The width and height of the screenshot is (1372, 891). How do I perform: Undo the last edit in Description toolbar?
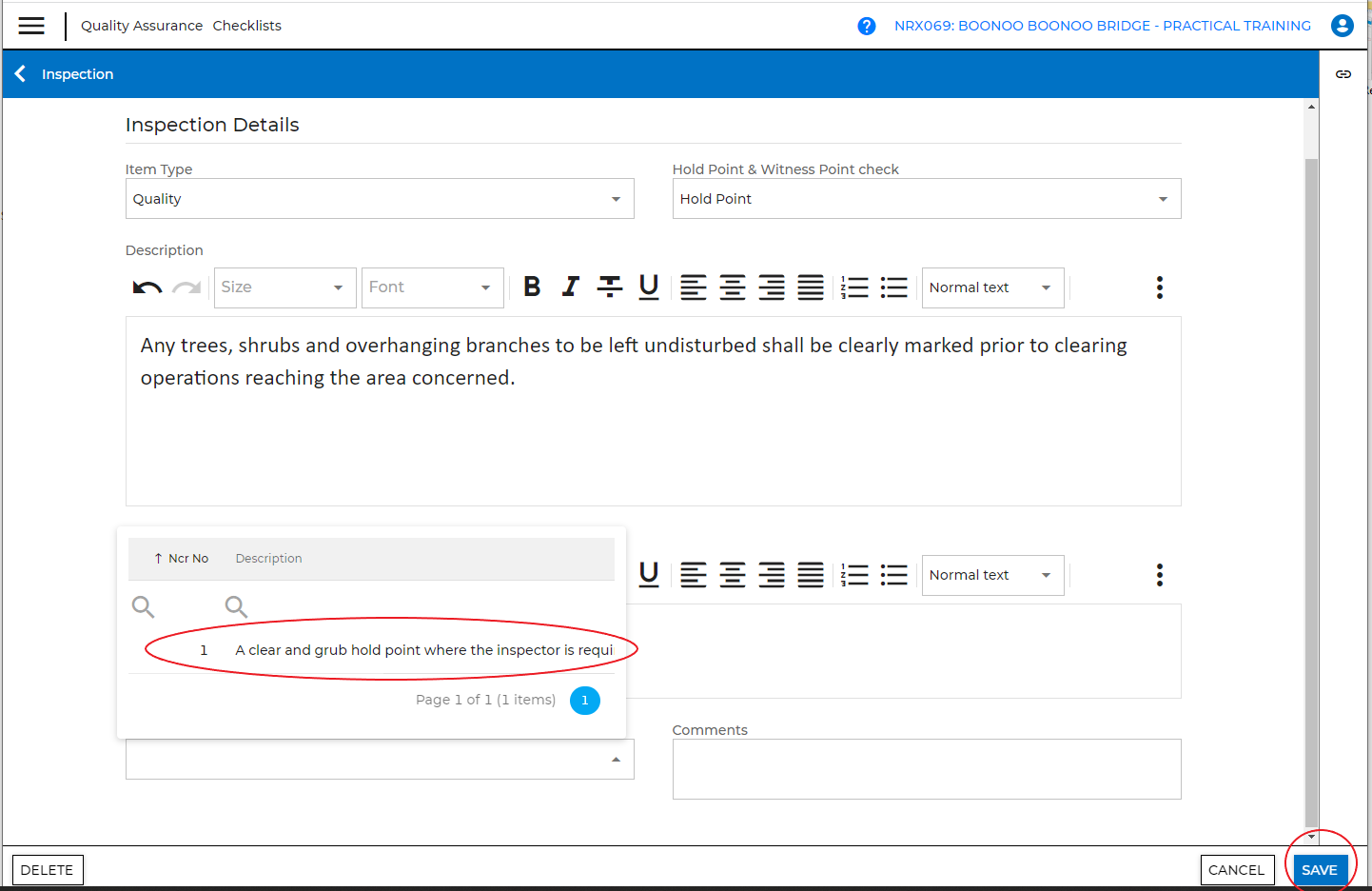(x=147, y=287)
